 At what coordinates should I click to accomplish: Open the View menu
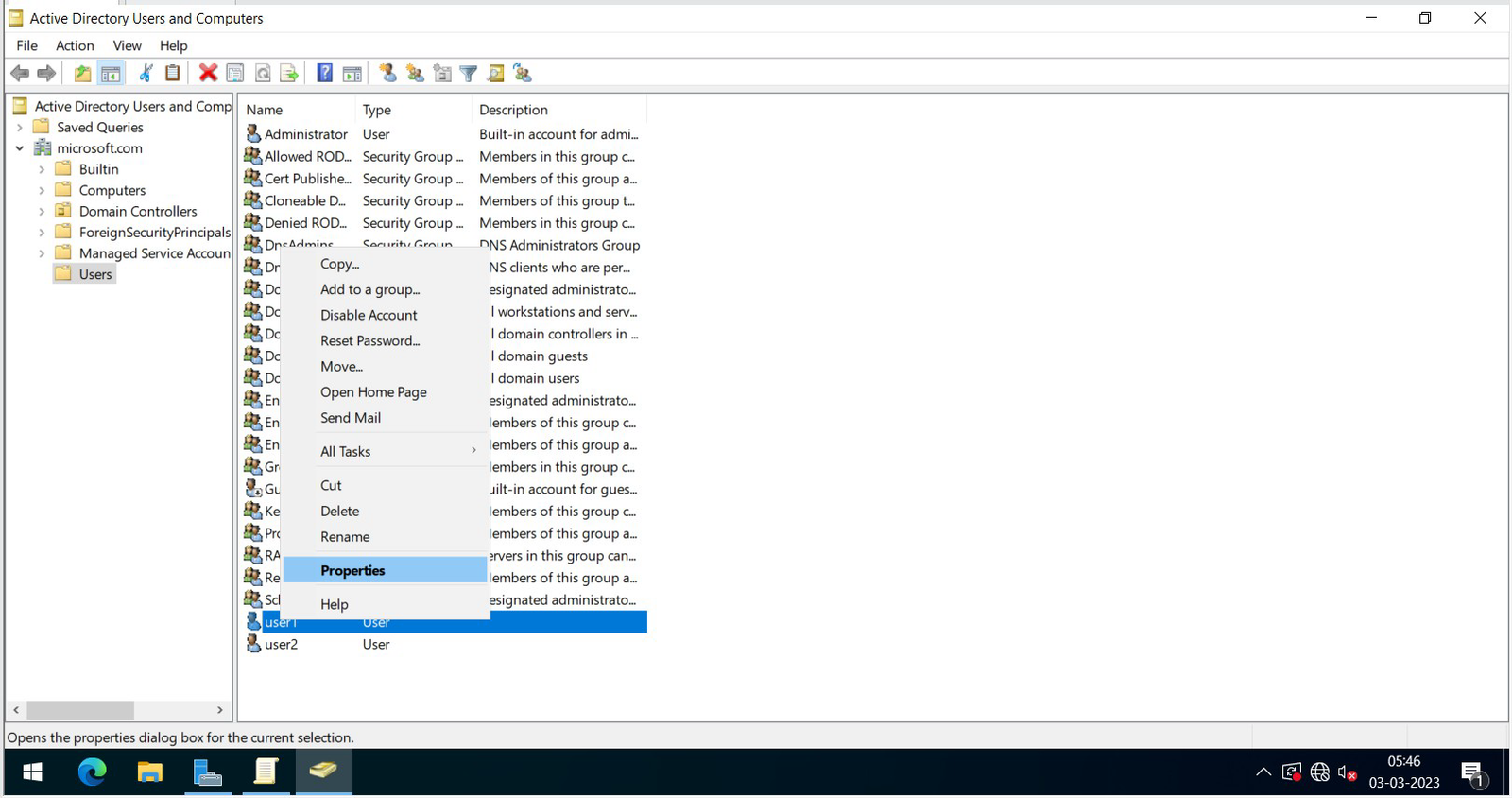pos(127,45)
